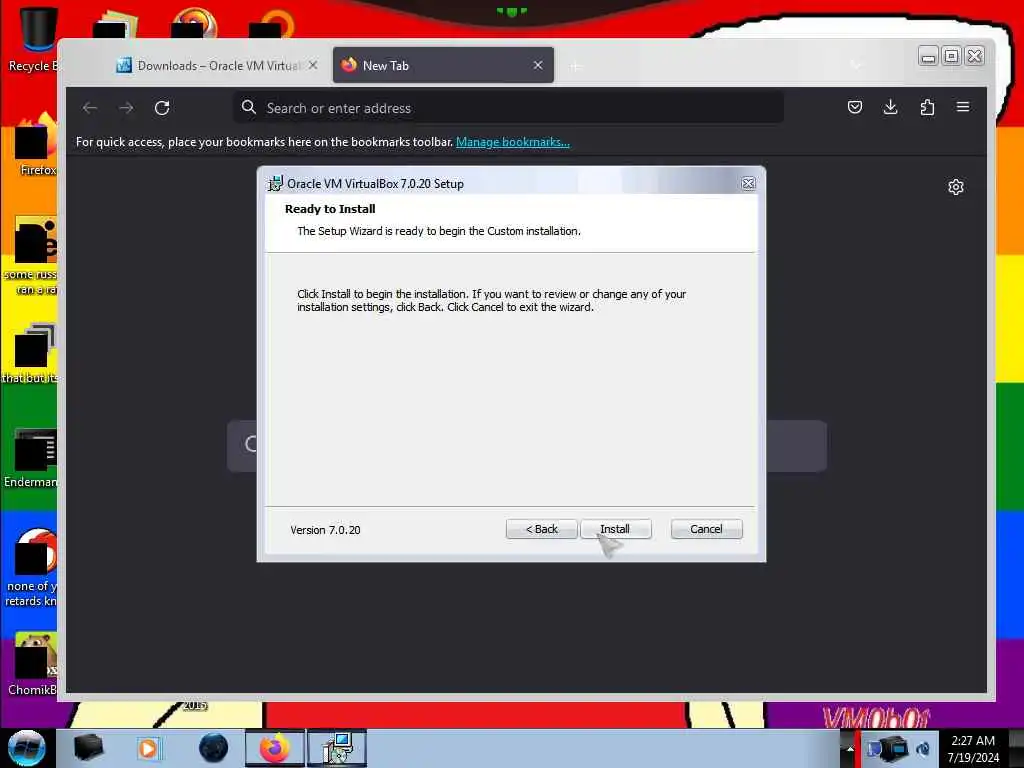
Task: Click the Firefox taskbar button
Action: [x=275, y=748]
